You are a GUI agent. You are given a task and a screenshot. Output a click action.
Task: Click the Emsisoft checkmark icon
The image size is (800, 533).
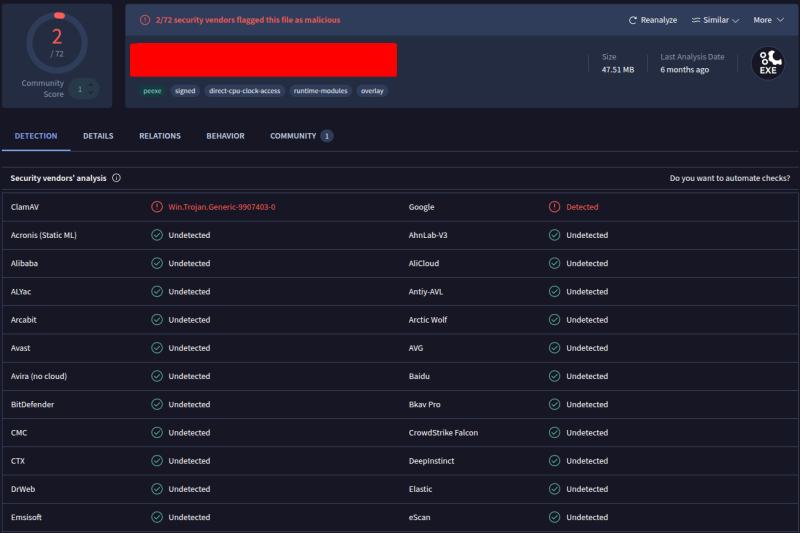click(x=157, y=517)
